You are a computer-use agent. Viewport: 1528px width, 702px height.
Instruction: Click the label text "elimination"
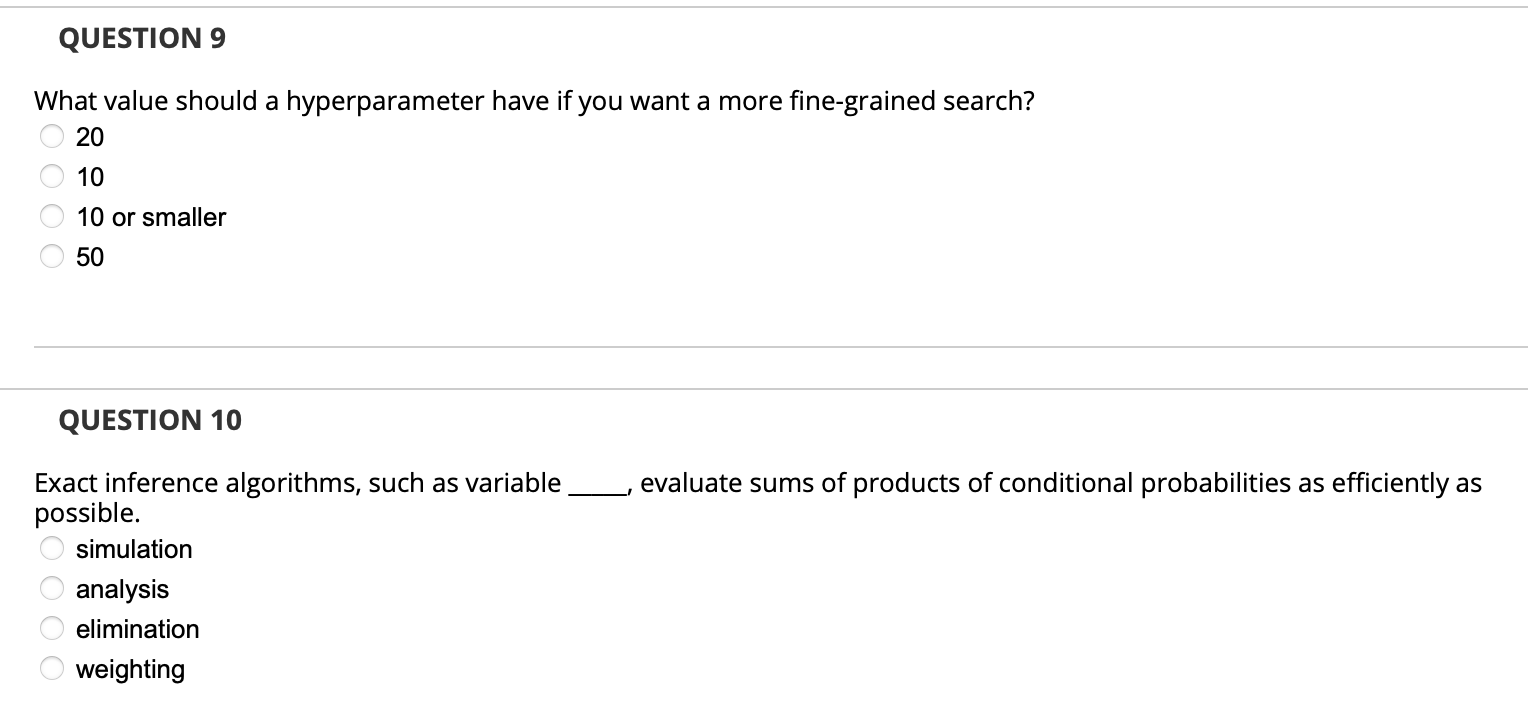[138, 629]
